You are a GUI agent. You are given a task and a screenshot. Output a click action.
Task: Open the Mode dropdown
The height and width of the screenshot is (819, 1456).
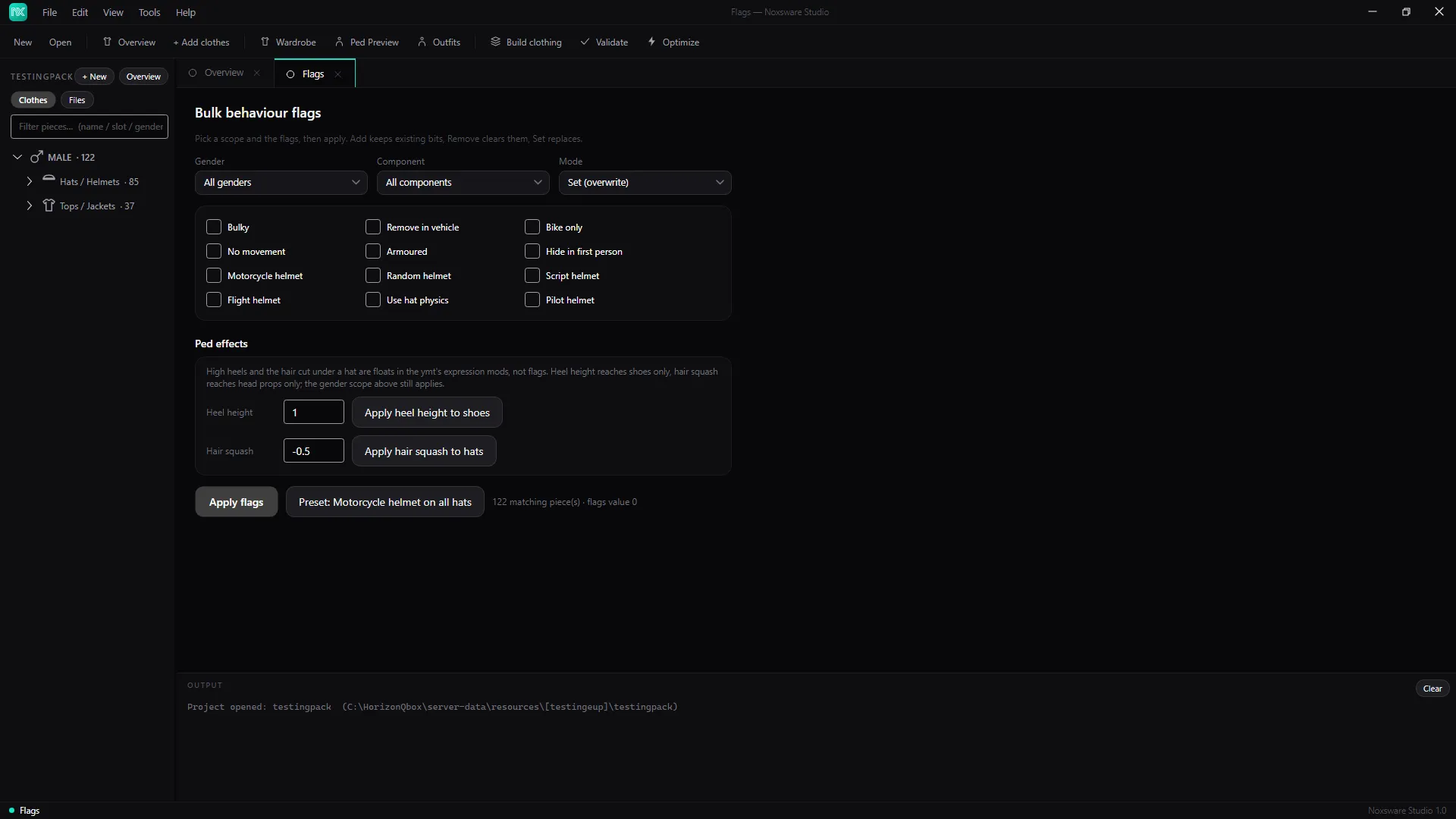click(645, 183)
